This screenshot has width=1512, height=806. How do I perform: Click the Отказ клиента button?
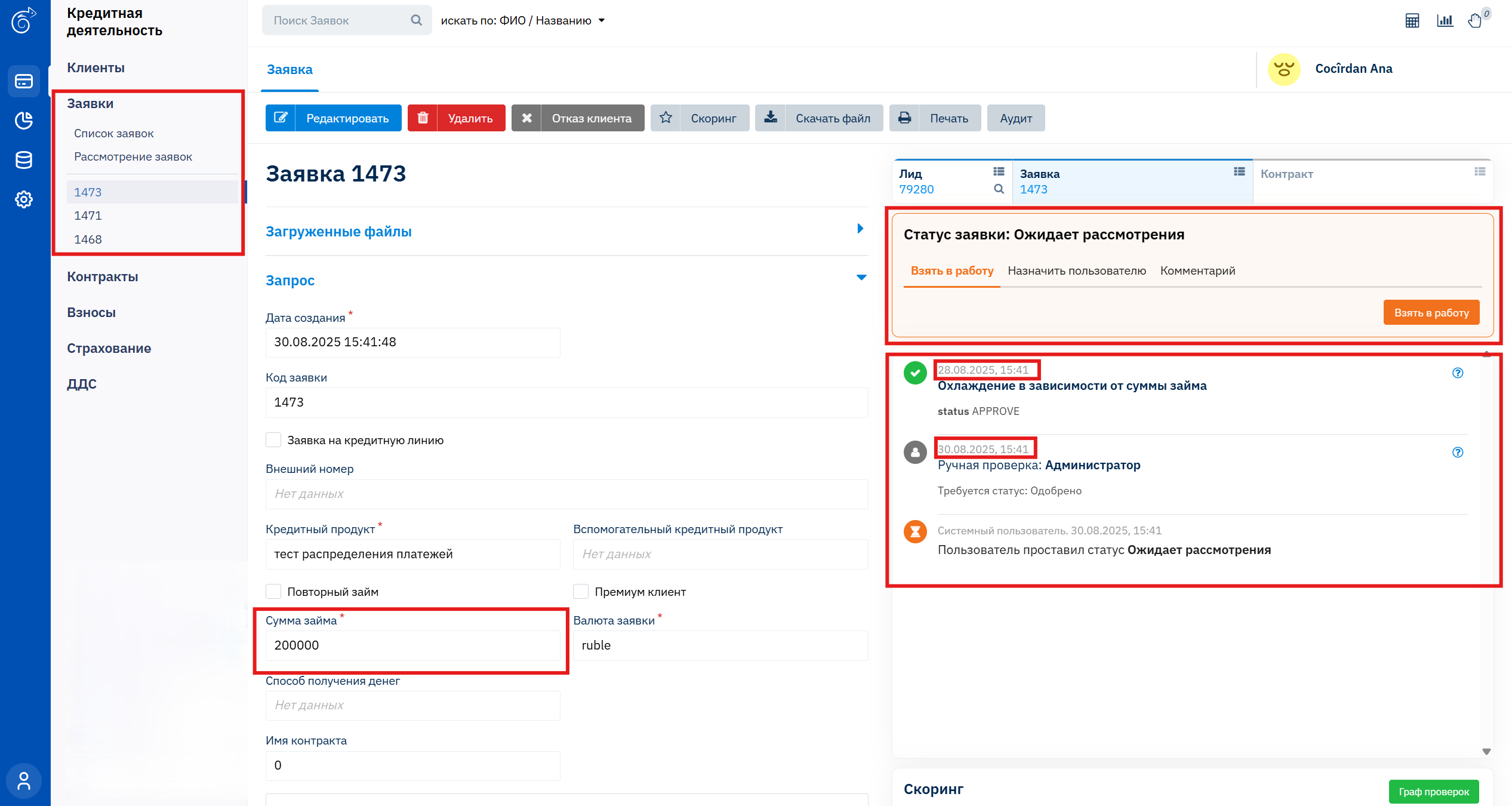[x=578, y=118]
